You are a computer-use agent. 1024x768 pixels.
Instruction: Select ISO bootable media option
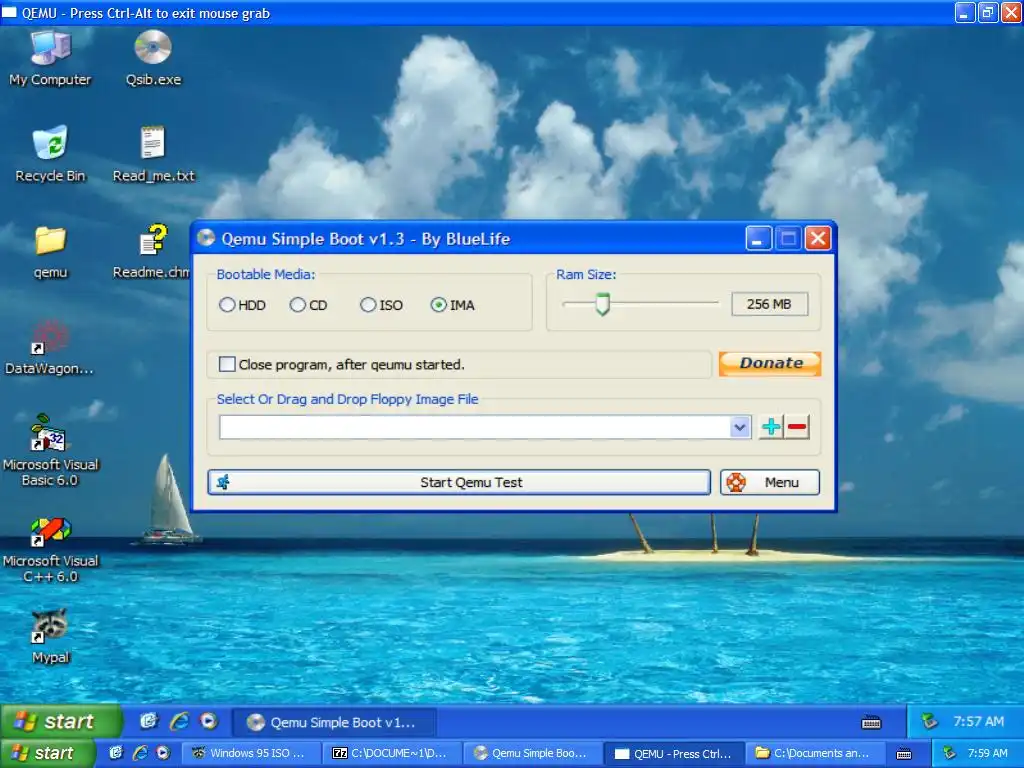[381, 305]
